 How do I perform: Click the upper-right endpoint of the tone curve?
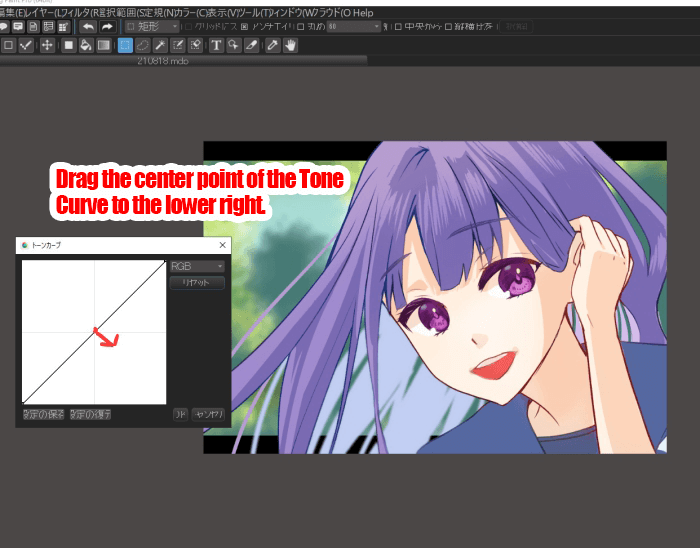tap(165, 261)
